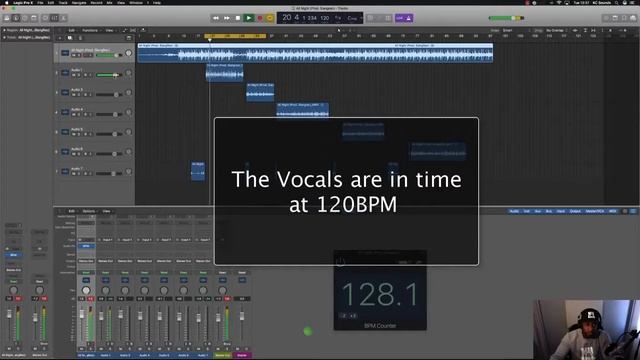Toggle the MIDI channel filter in mixer
640x360 pixels.
click(x=613, y=211)
